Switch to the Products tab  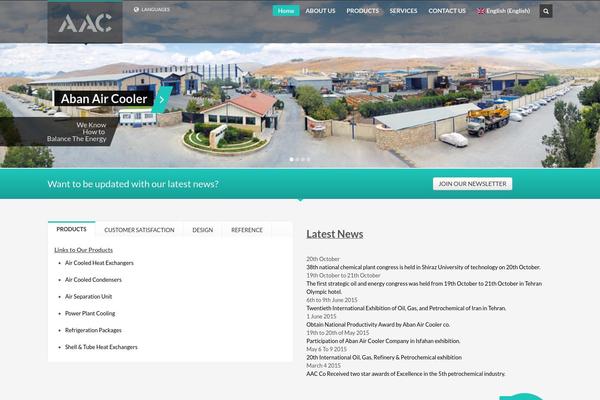coord(72,229)
